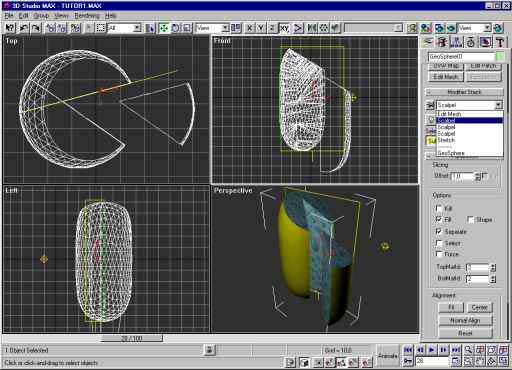Restrict transform to the X axis
The image size is (512, 370).
click(x=249, y=28)
